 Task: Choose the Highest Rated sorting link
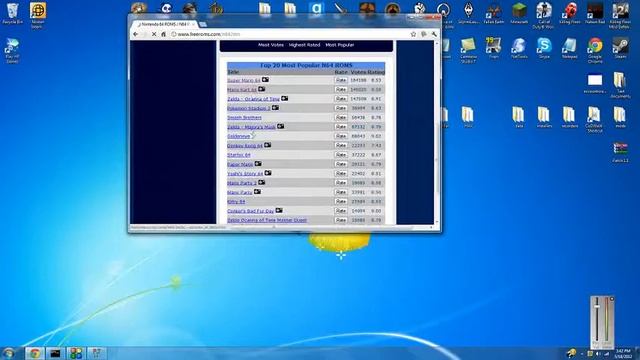click(x=304, y=45)
